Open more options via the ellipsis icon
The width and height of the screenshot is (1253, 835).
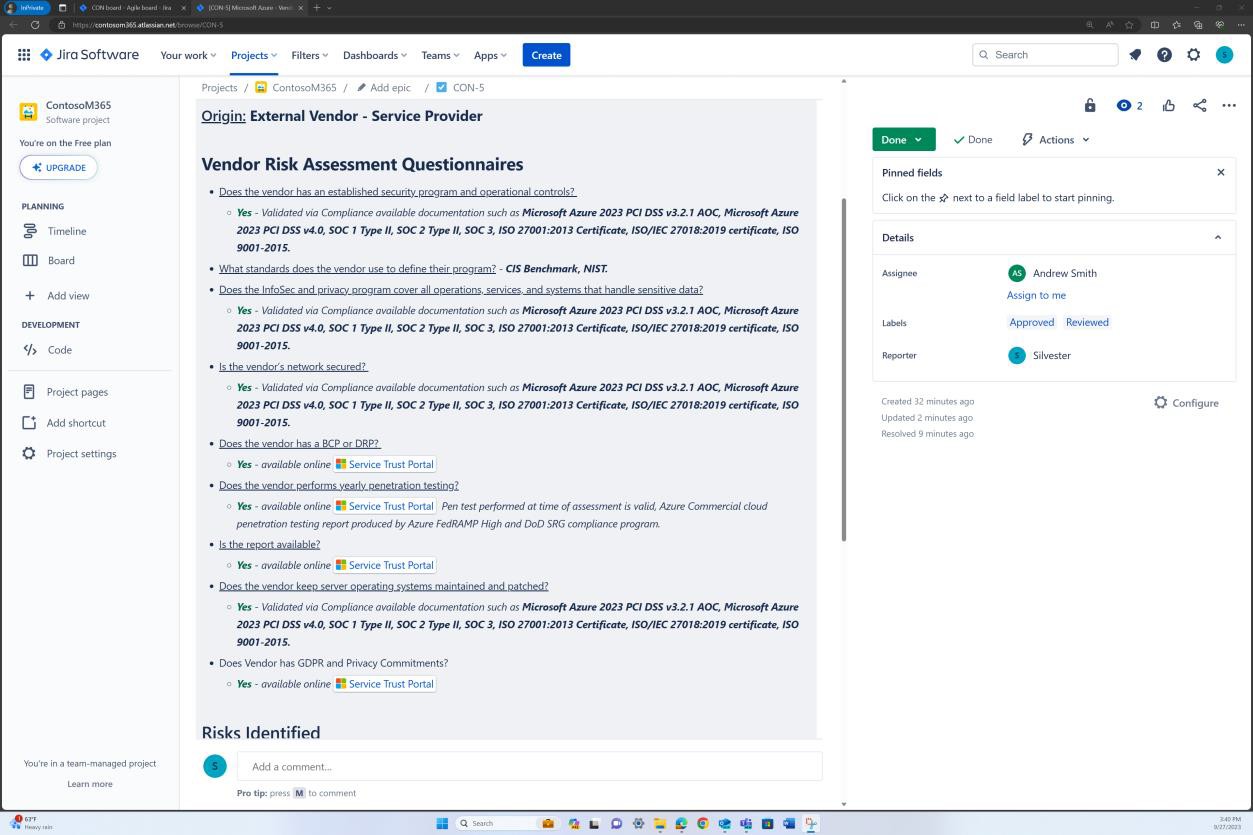(1228, 105)
